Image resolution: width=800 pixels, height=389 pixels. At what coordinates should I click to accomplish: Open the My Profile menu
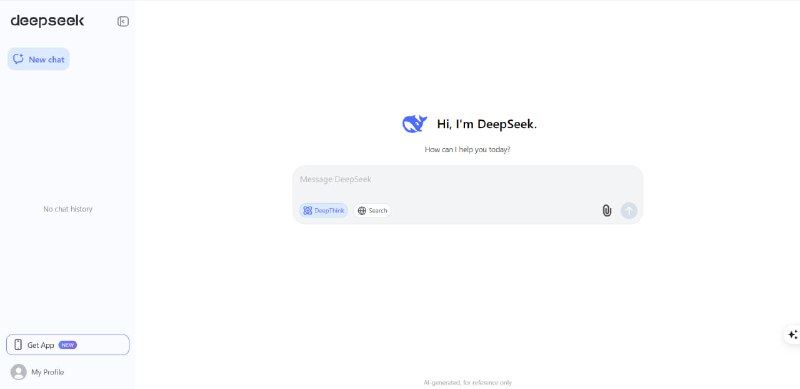point(38,372)
